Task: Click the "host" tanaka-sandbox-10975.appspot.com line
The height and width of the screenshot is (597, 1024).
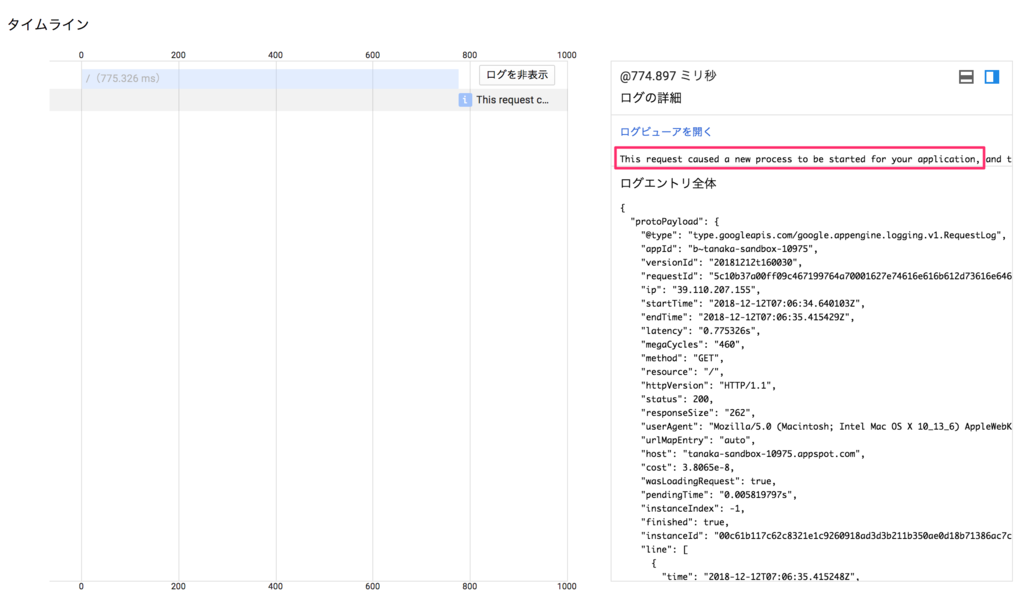Action: pyautogui.click(x=752, y=455)
